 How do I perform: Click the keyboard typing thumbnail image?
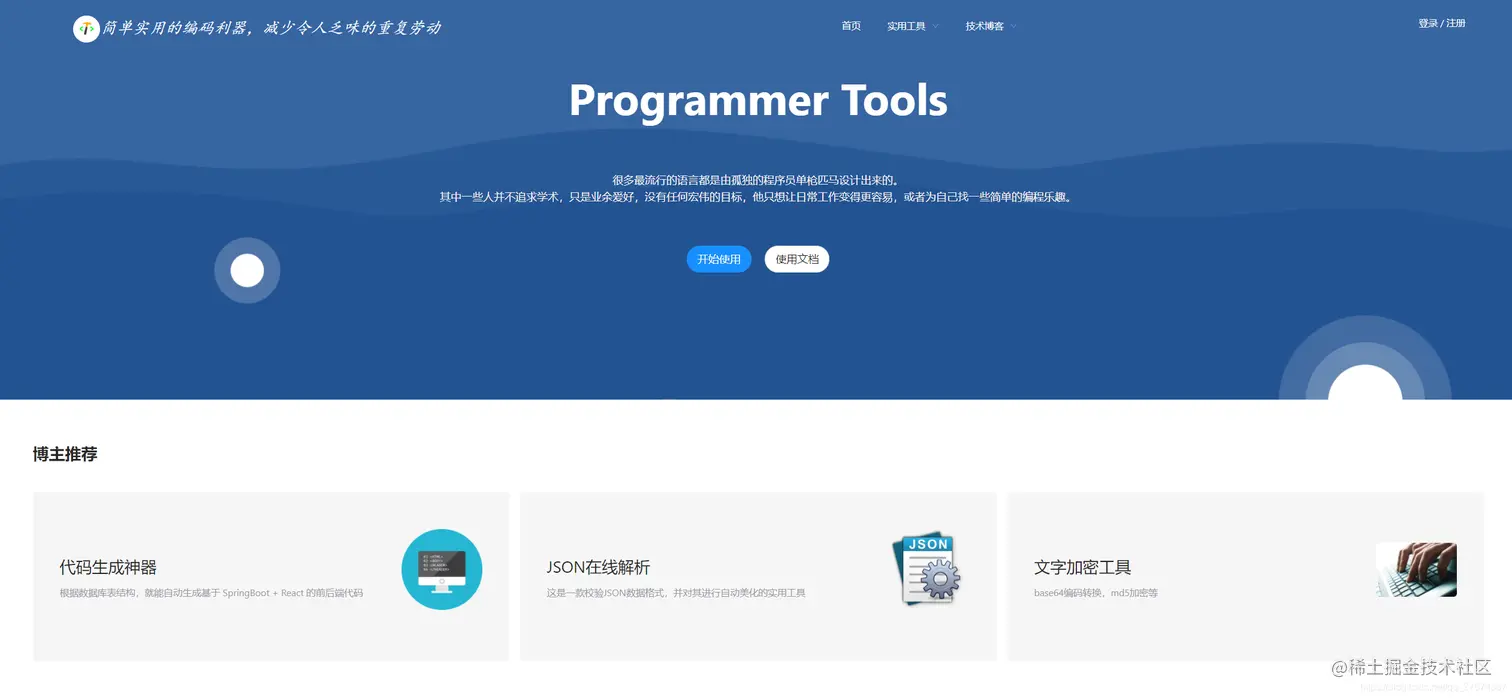click(1416, 570)
